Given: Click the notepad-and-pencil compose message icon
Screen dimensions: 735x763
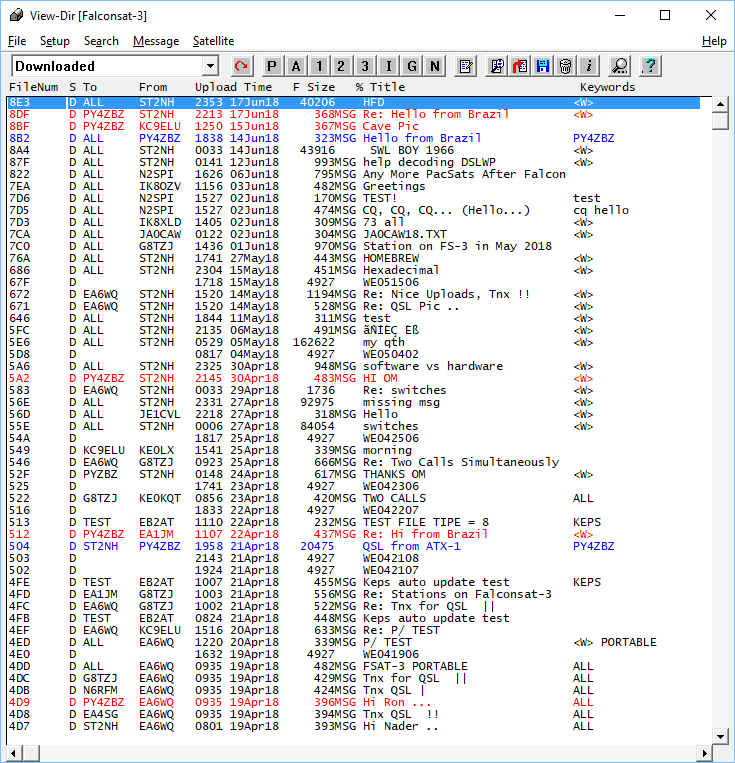Looking at the screenshot, I should pyautogui.click(x=465, y=66).
